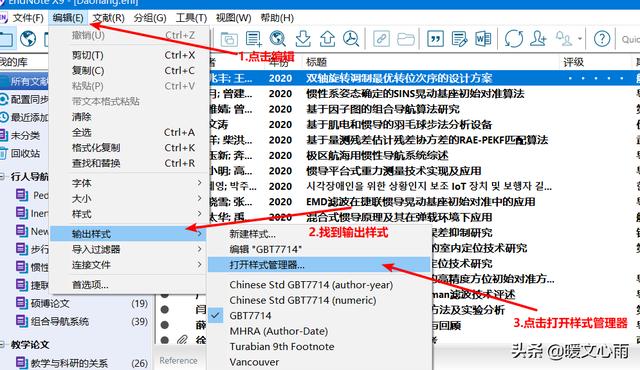Click the open file folder toolbar icon
Screen dimensions: 640x370
pos(406,39)
